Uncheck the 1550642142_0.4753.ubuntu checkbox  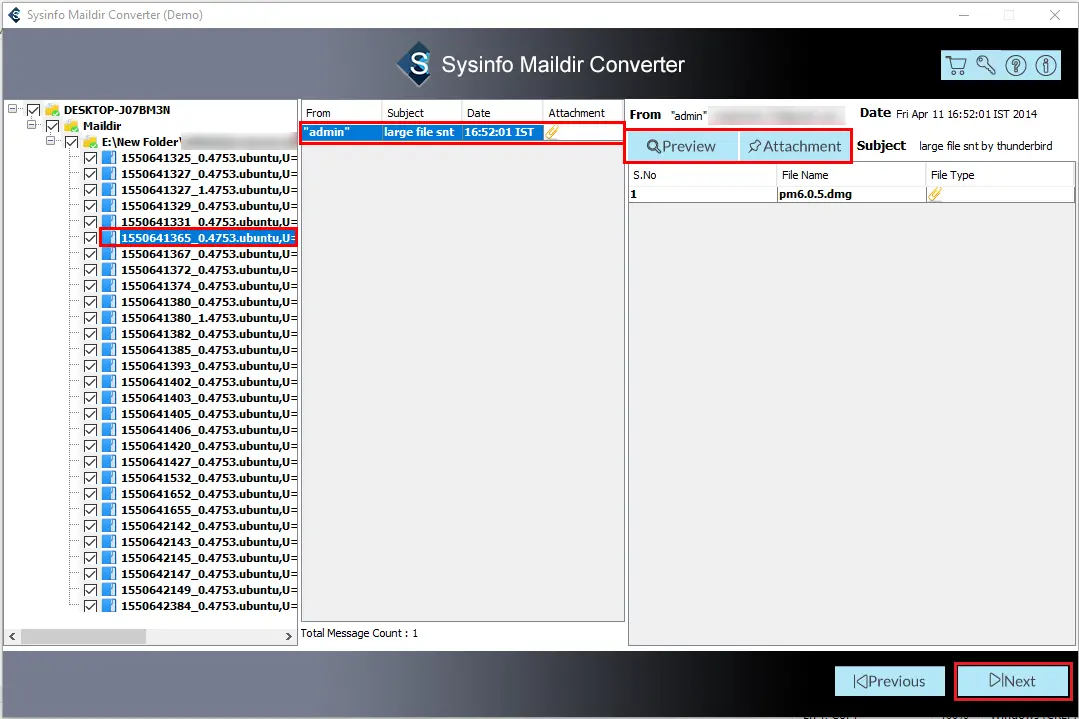(90, 526)
